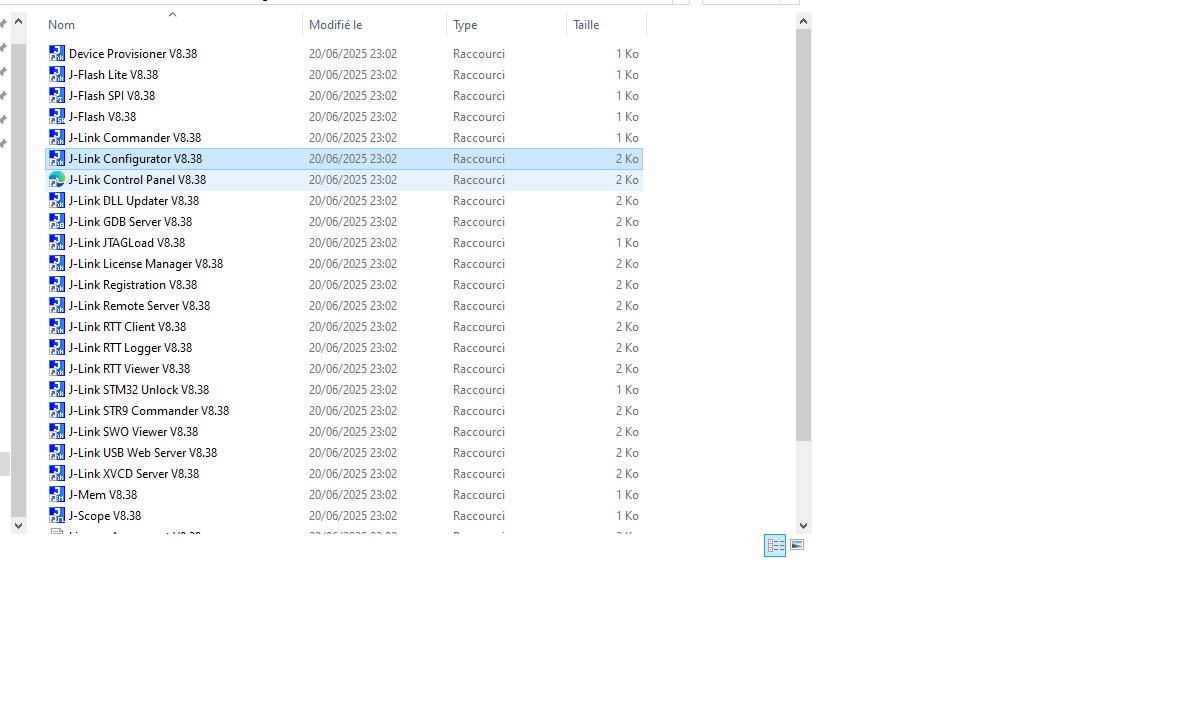Select the 'J-Link STM32 Unlock V8.38' name

[139, 390]
